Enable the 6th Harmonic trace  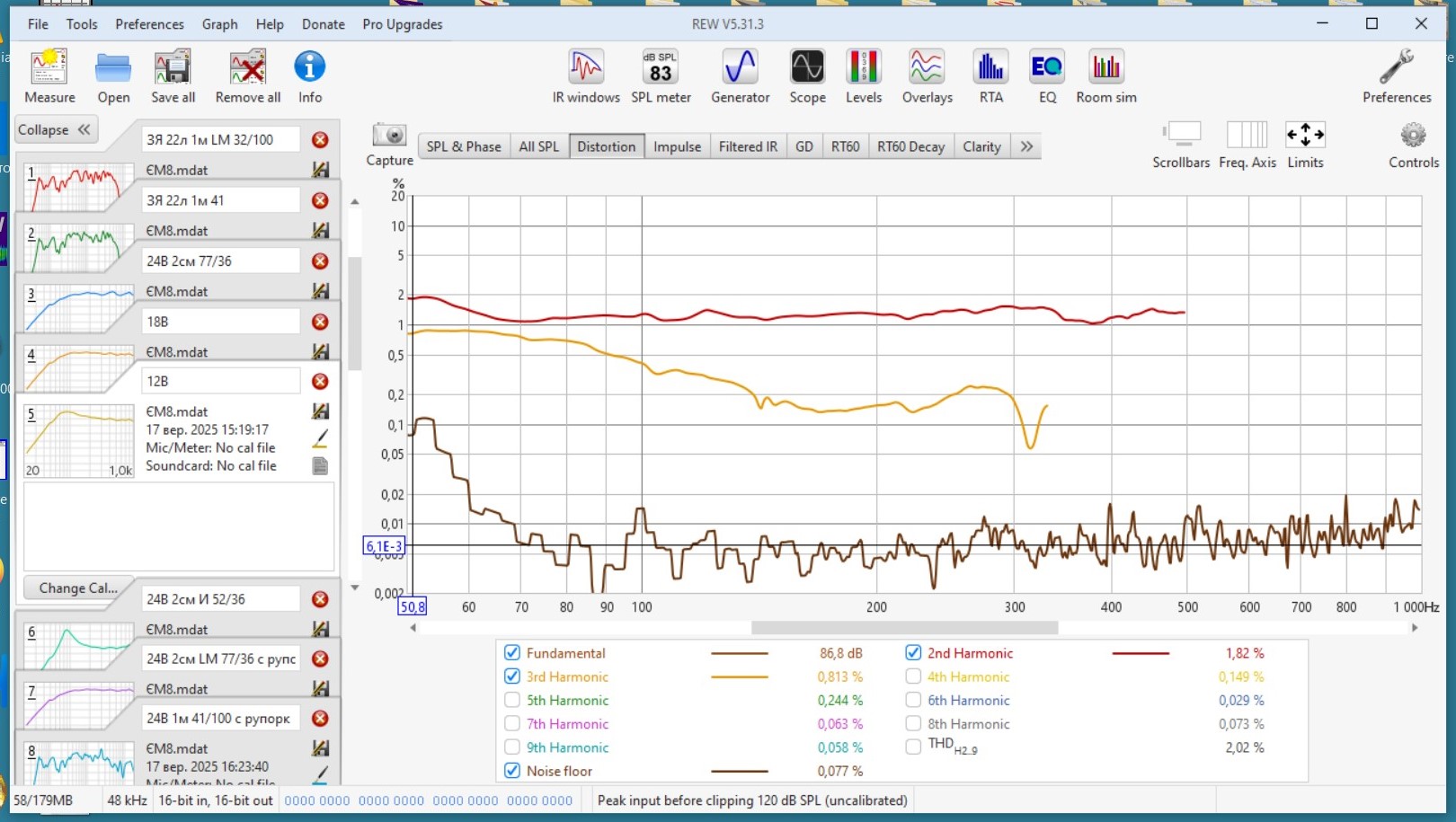(913, 700)
